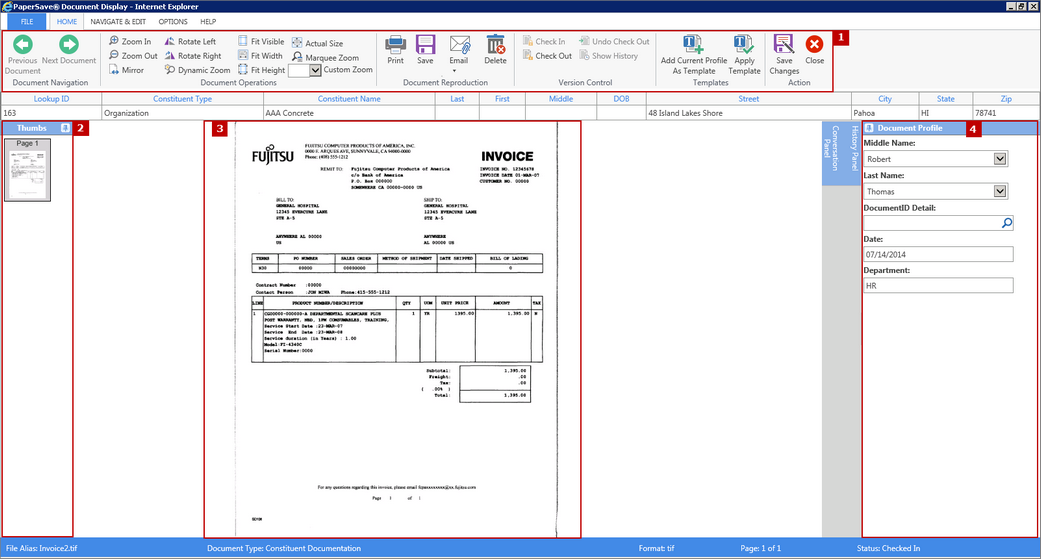Click Constituent Name column header
This screenshot has height=559, width=1041.
click(x=349, y=99)
